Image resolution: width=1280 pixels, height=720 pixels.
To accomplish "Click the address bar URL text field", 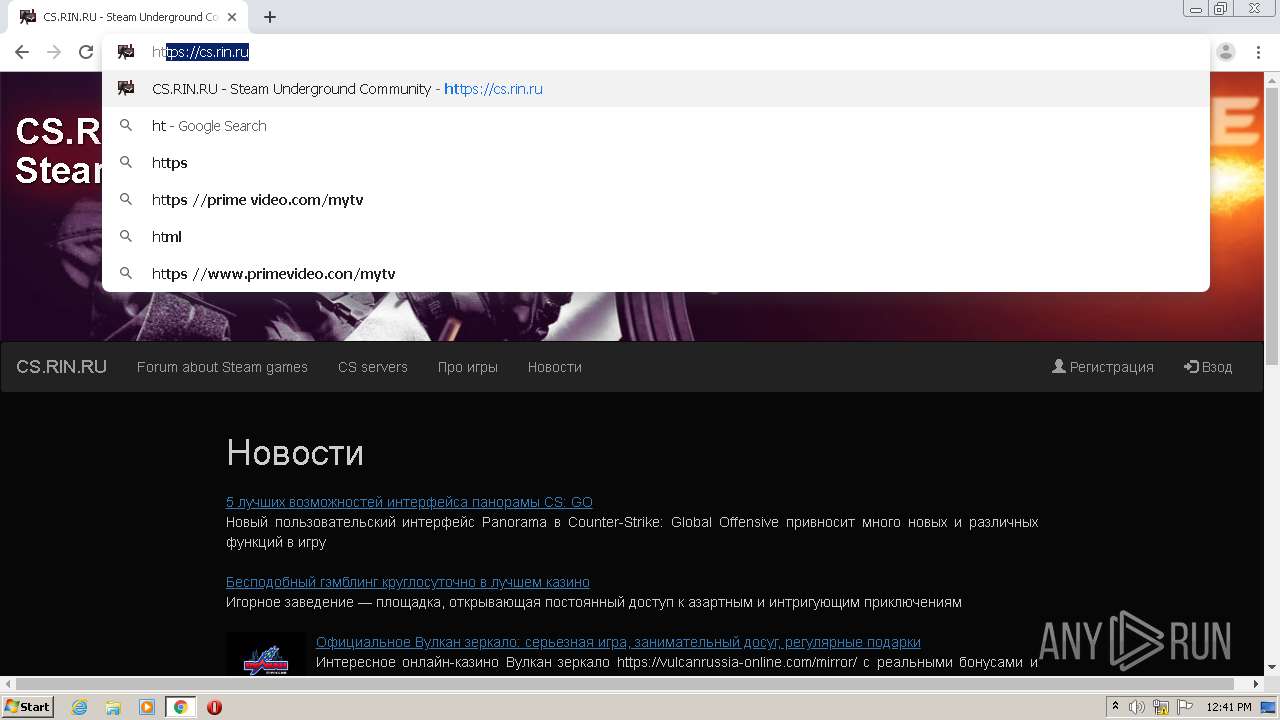I will (x=656, y=52).
